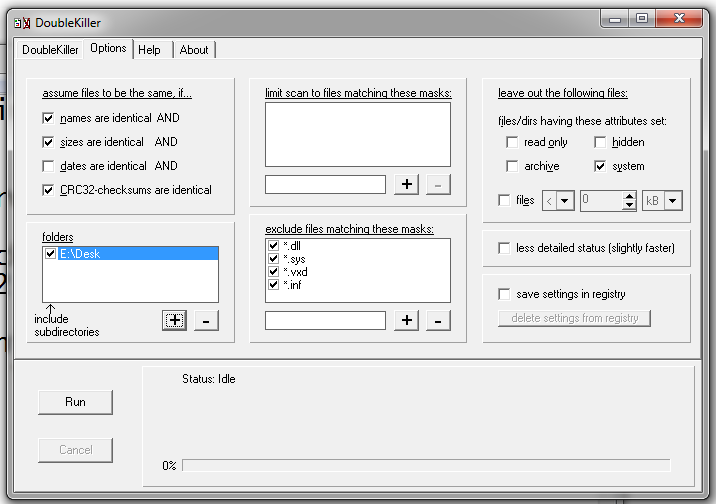Switch to the DoubleKiller tab
716x504 pixels.
pos(50,50)
